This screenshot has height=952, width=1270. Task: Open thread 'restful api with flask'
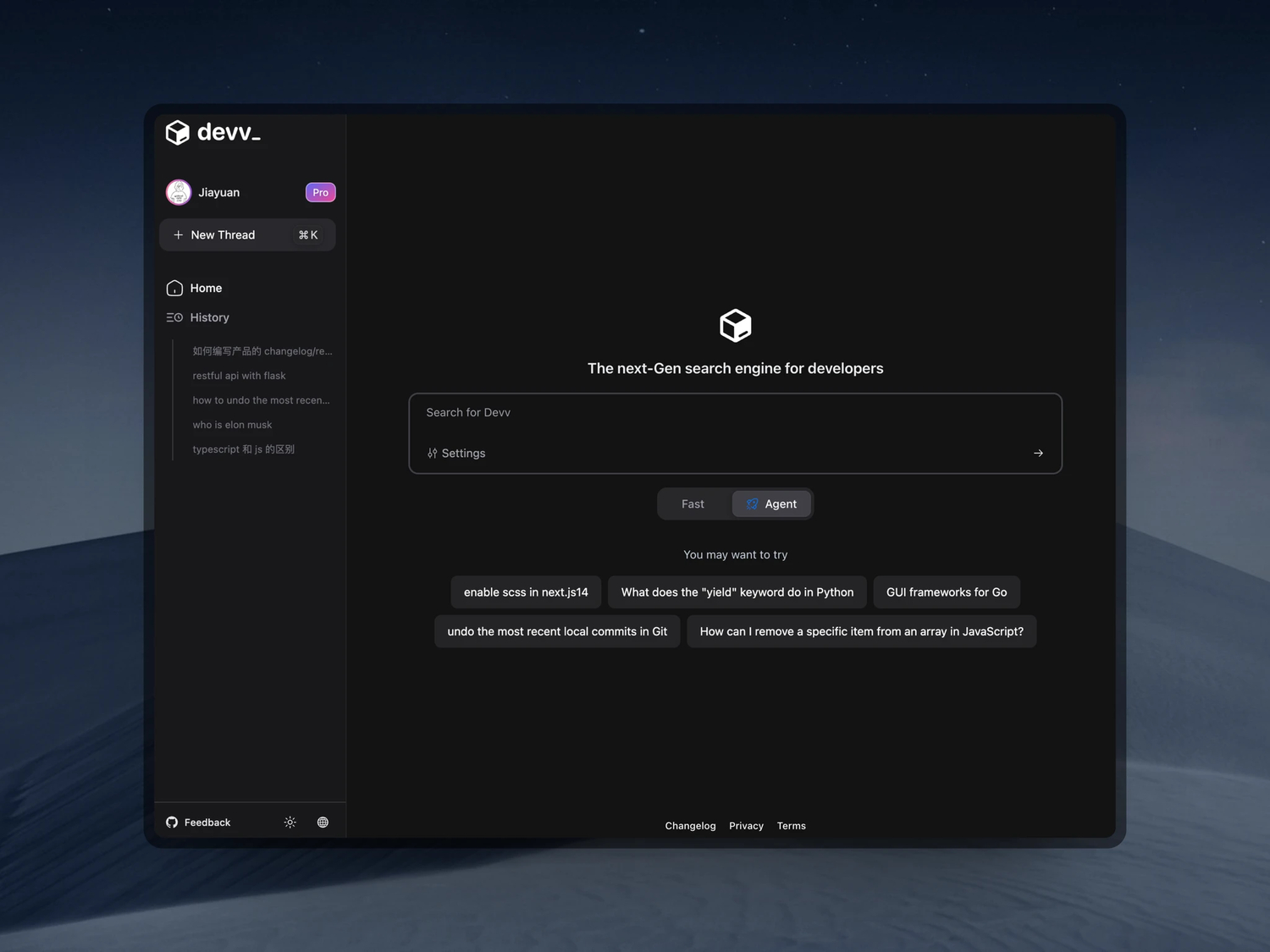[x=240, y=375]
